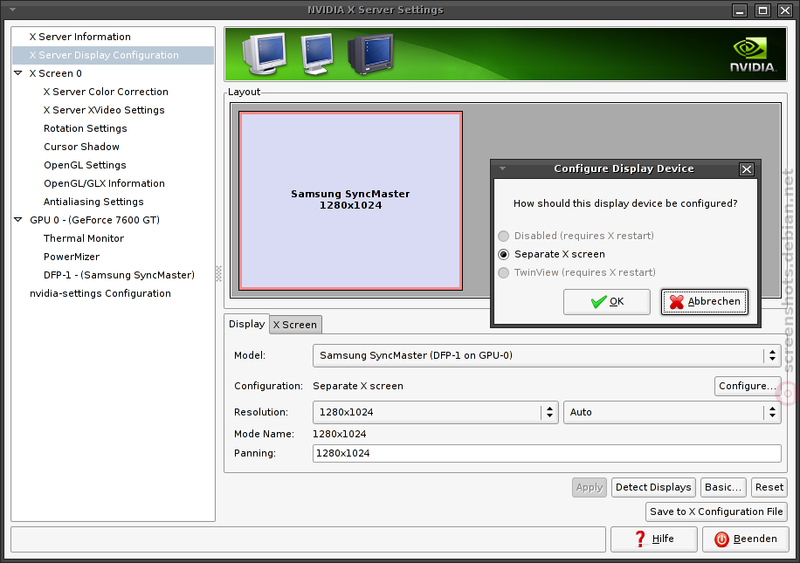
Task: Collapse the GPU 0 tree node
Action: [18, 219]
